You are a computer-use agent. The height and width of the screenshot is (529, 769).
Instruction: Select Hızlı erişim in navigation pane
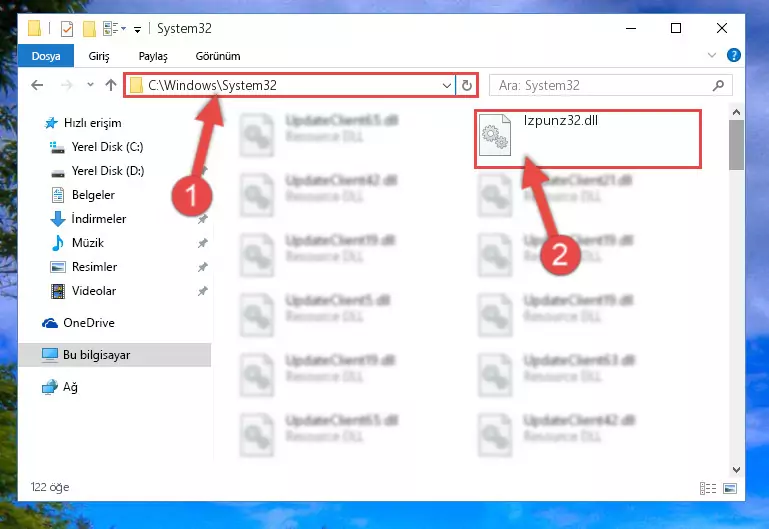click(x=92, y=123)
